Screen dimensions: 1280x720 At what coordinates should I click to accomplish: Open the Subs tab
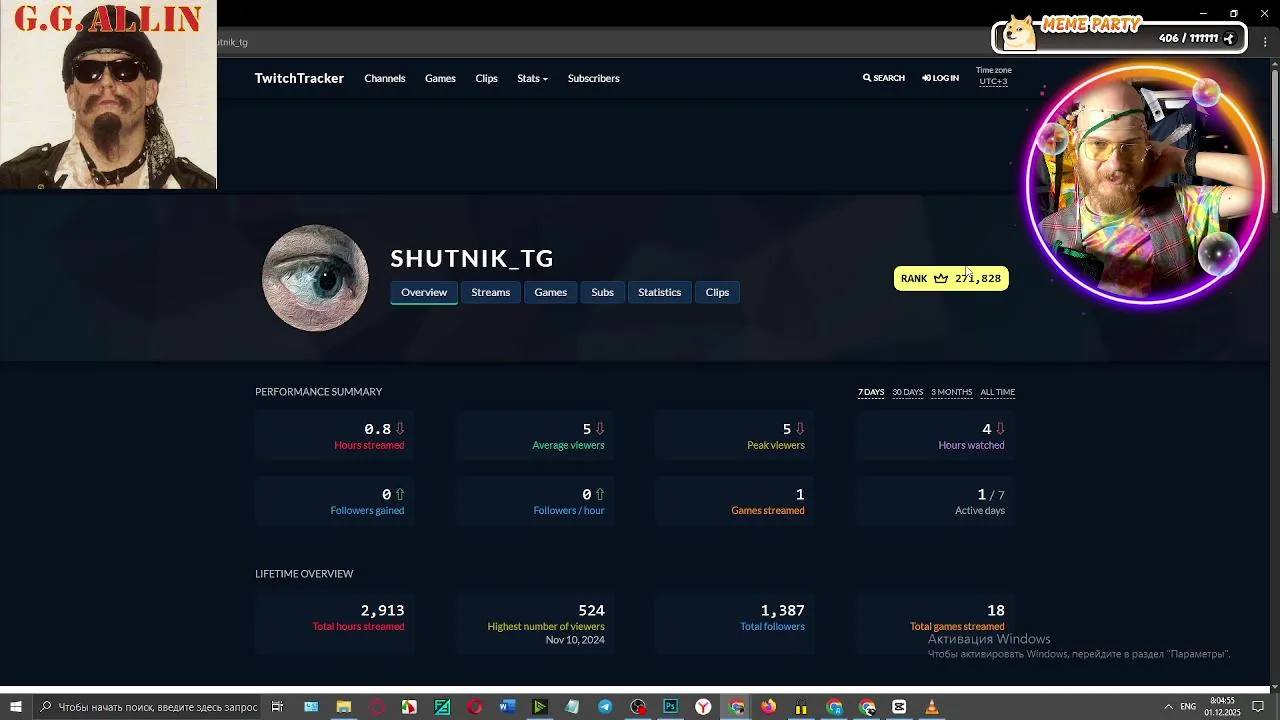pos(602,292)
